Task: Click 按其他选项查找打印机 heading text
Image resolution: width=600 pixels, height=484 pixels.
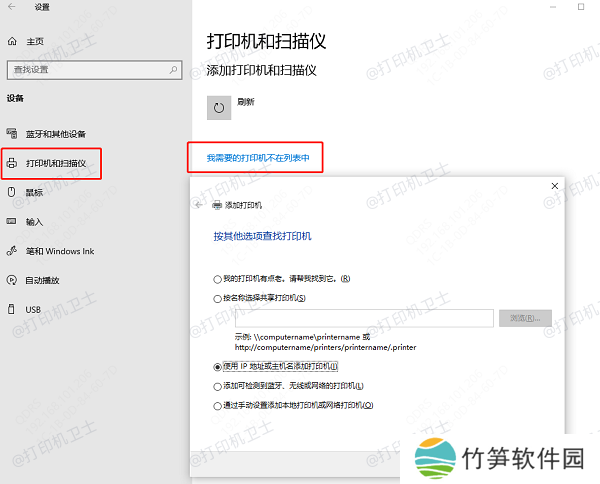Action: coord(262,236)
